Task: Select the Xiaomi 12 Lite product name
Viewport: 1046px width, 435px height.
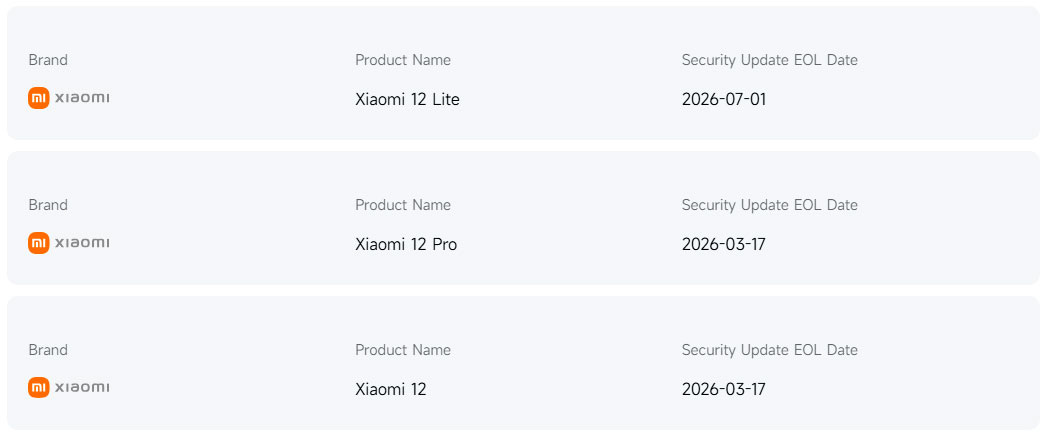Action: (x=407, y=99)
